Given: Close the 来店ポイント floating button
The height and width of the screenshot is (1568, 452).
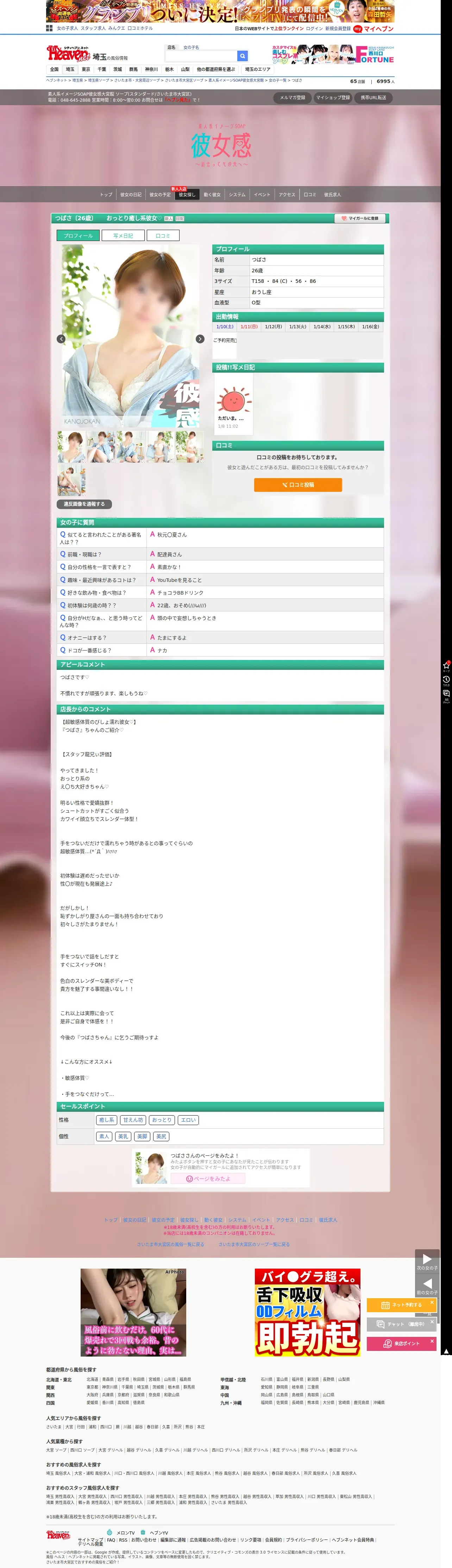Looking at the screenshot, I should tap(432, 1340).
